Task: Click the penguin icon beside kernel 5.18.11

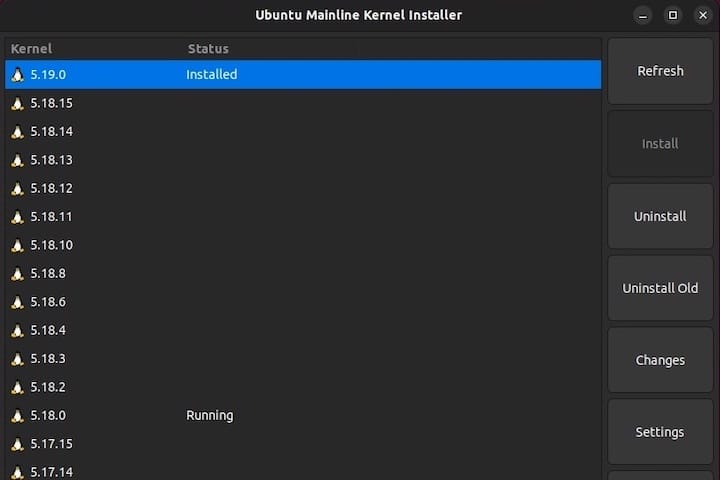Action: pos(17,217)
